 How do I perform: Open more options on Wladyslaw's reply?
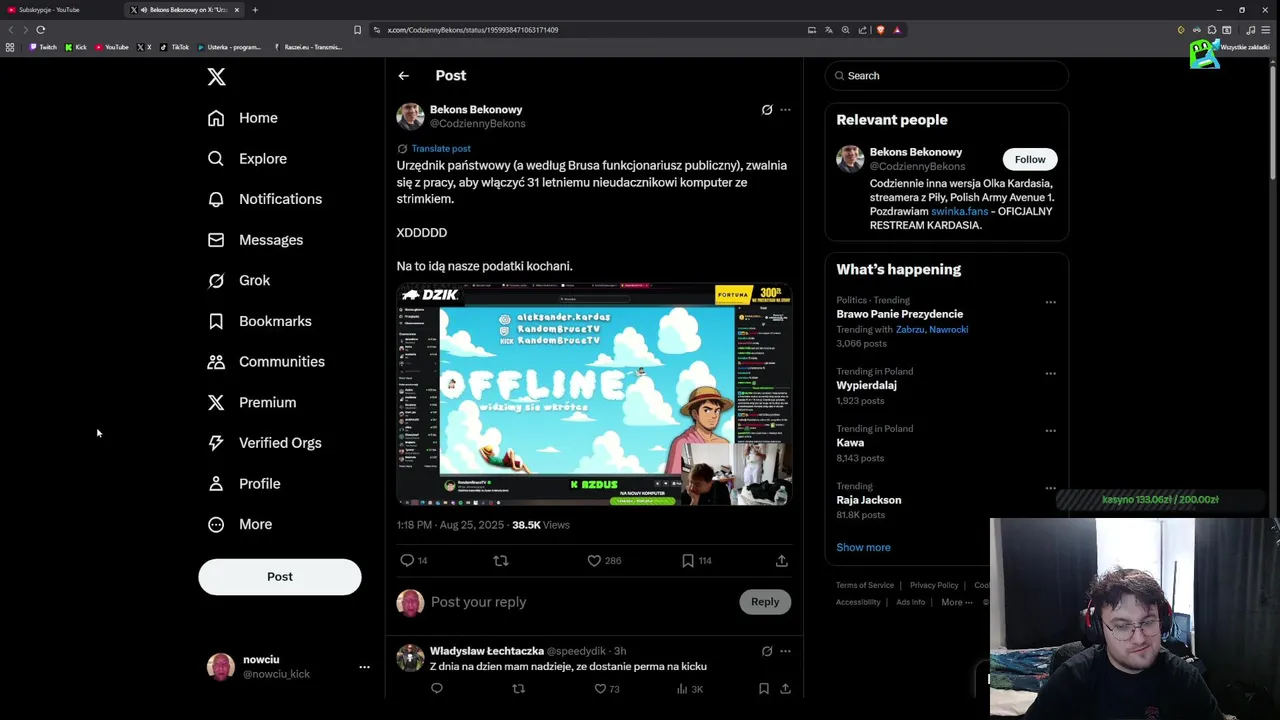point(785,651)
